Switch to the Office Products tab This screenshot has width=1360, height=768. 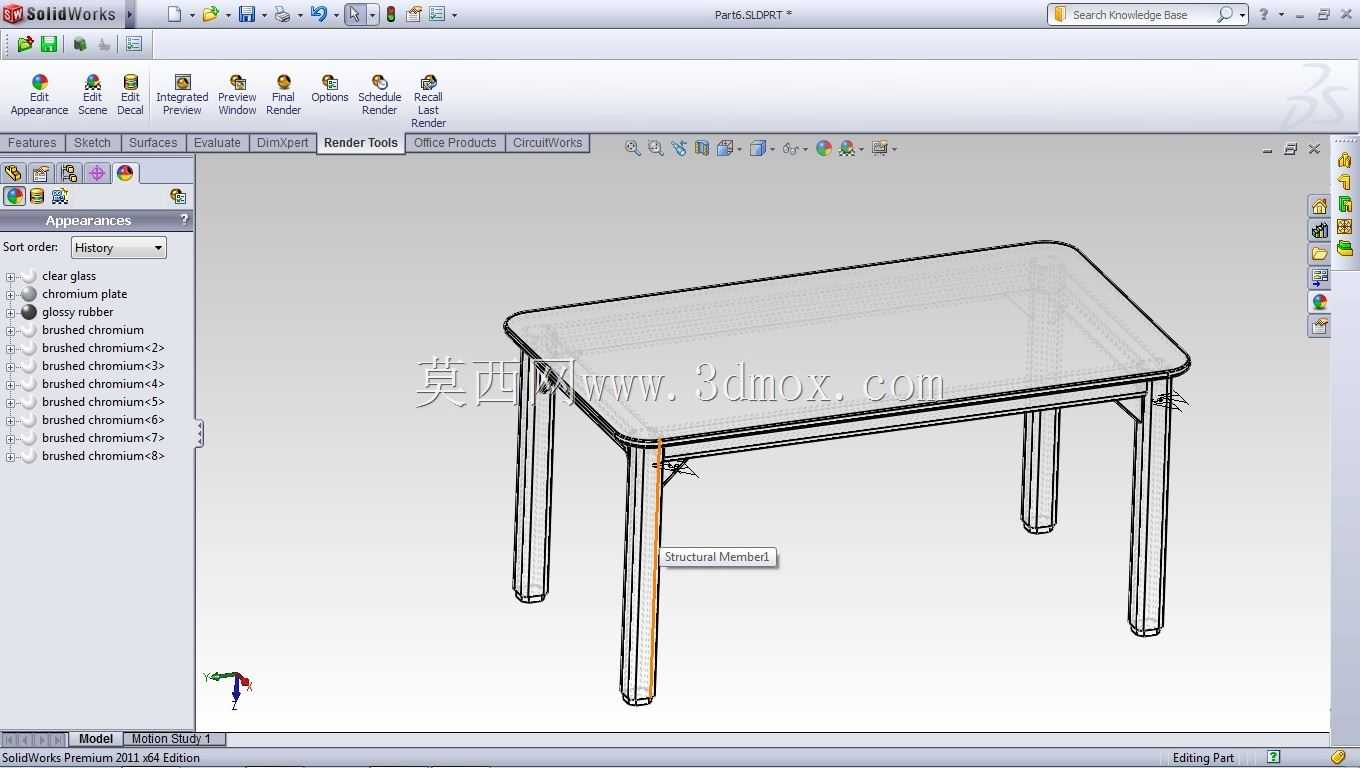455,143
